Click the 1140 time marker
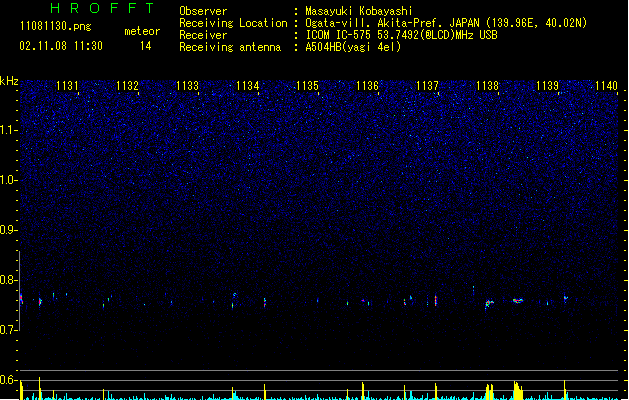The image size is (629, 400). coord(606,86)
